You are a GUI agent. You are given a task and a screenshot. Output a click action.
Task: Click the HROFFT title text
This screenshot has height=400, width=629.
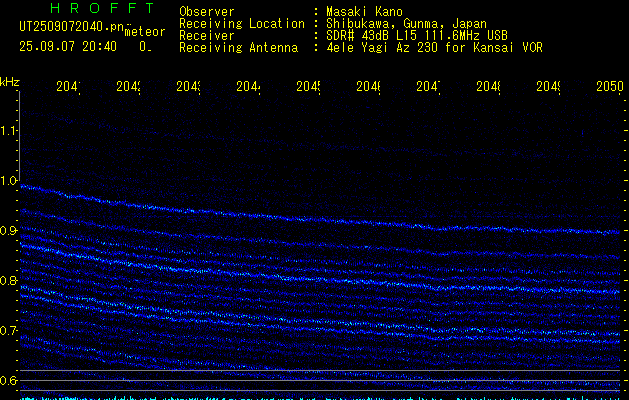click(x=102, y=8)
